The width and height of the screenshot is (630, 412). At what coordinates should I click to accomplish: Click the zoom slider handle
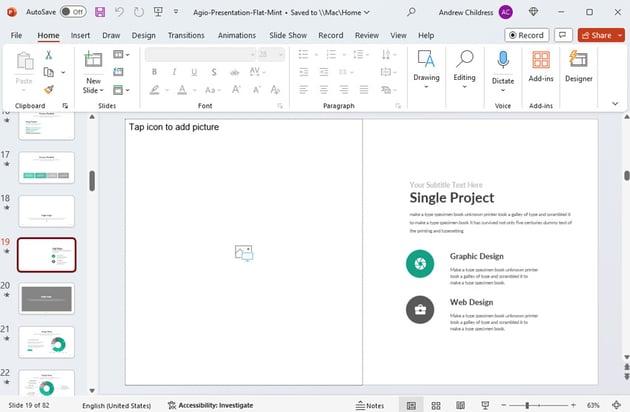pos(527,405)
